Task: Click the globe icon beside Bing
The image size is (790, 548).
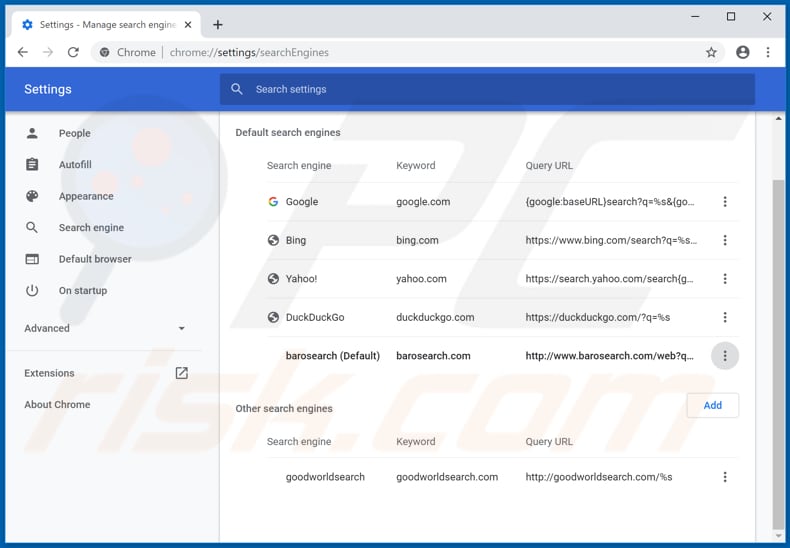Action: (273, 240)
